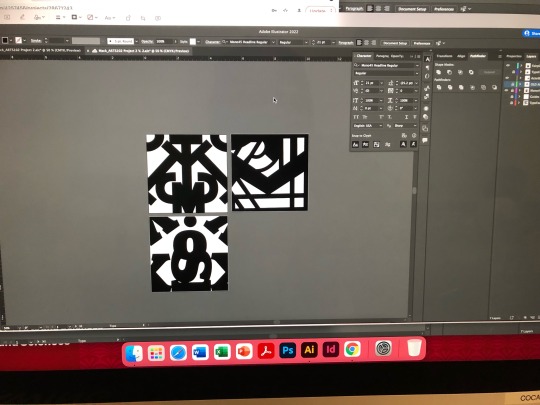Click Document Setup in front window control bar
Viewport: 540px width, 405px height.
(395, 43)
